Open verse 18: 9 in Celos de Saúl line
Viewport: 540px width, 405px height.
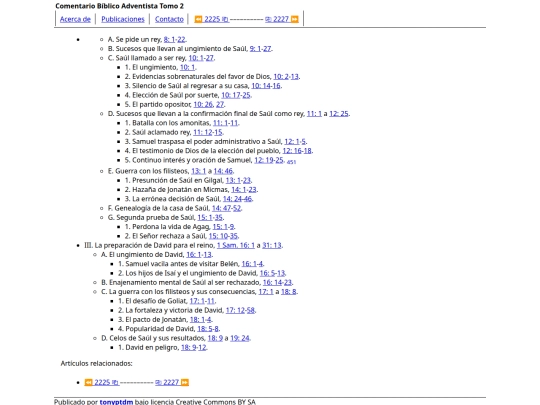(x=215, y=339)
